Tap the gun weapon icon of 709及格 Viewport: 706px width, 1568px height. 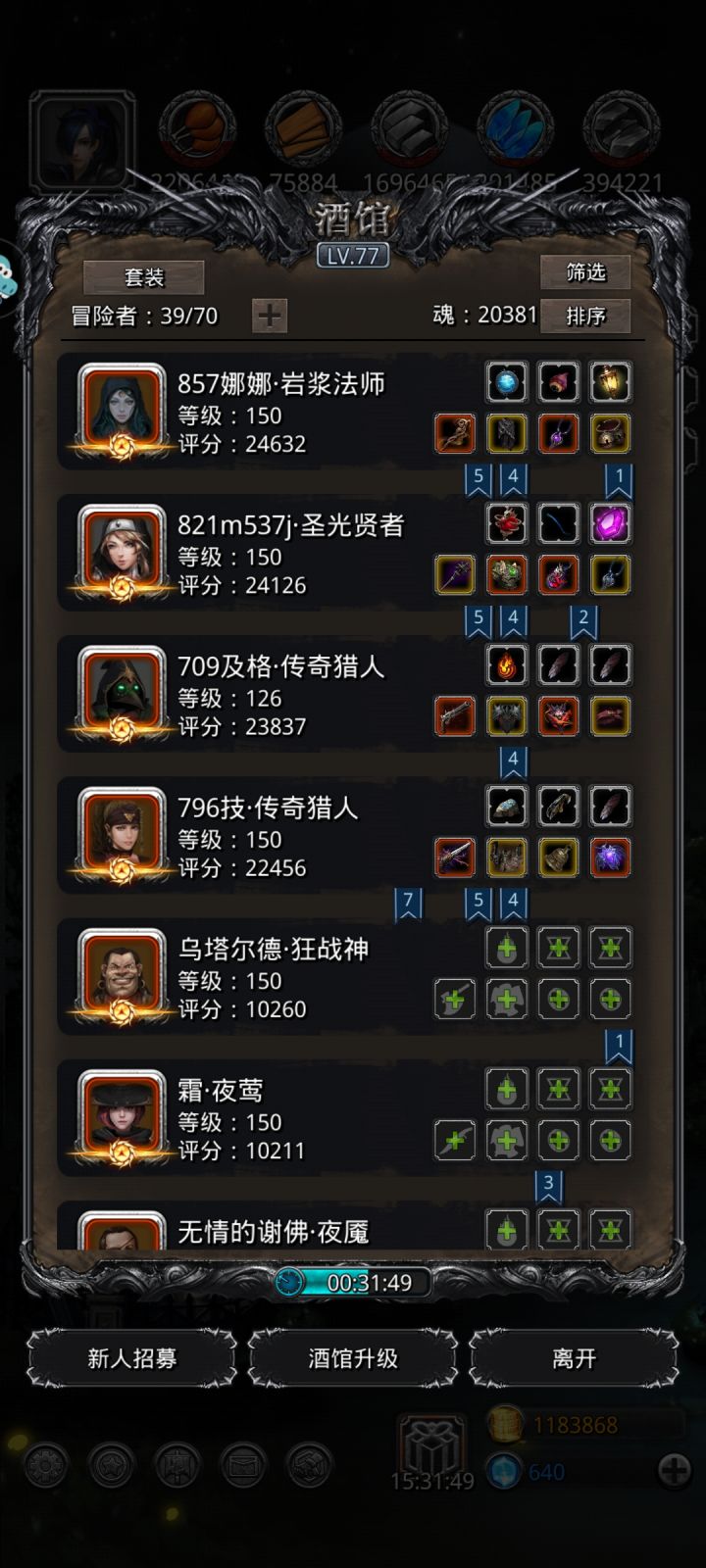(455, 716)
